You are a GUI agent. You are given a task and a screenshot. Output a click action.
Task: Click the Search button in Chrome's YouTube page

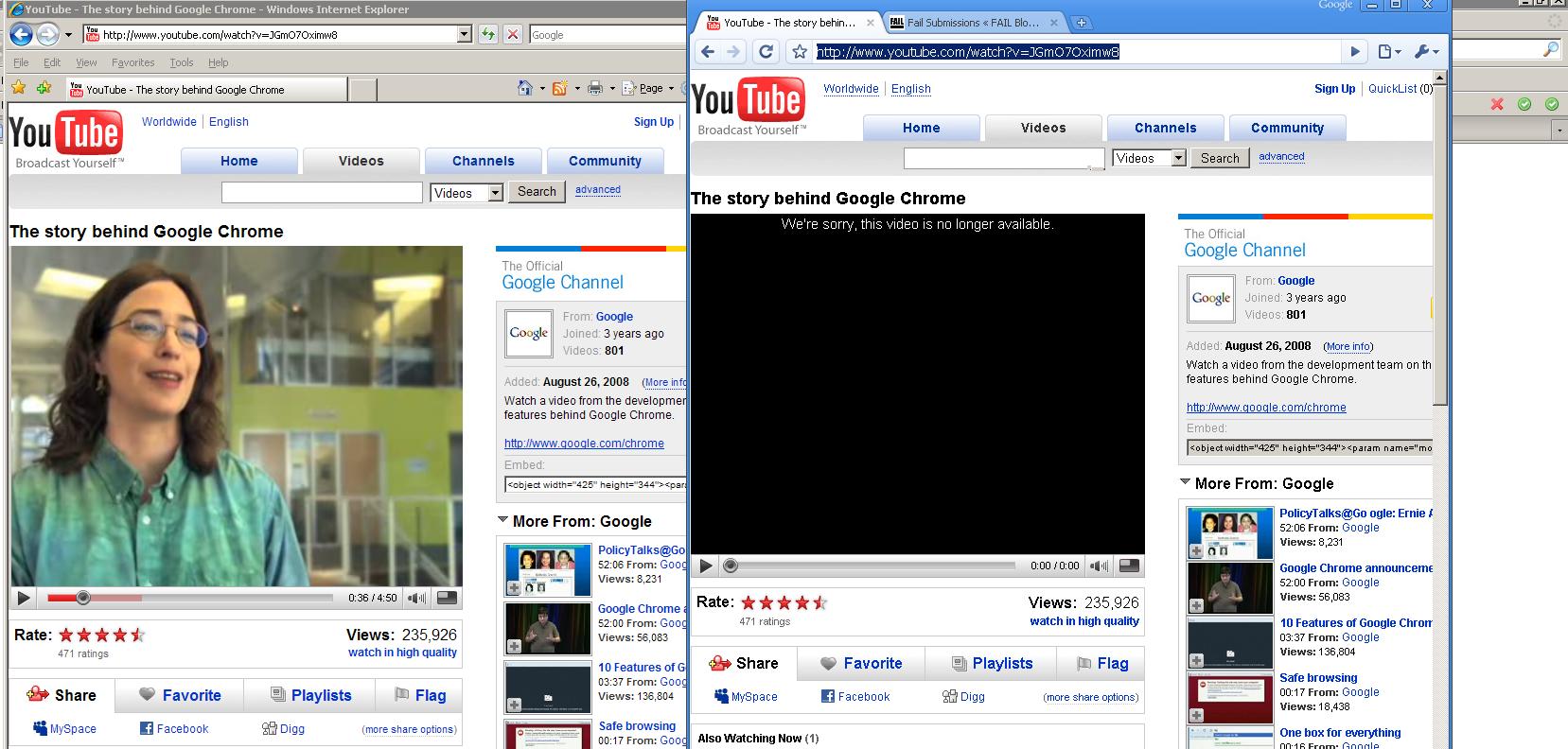click(1220, 158)
